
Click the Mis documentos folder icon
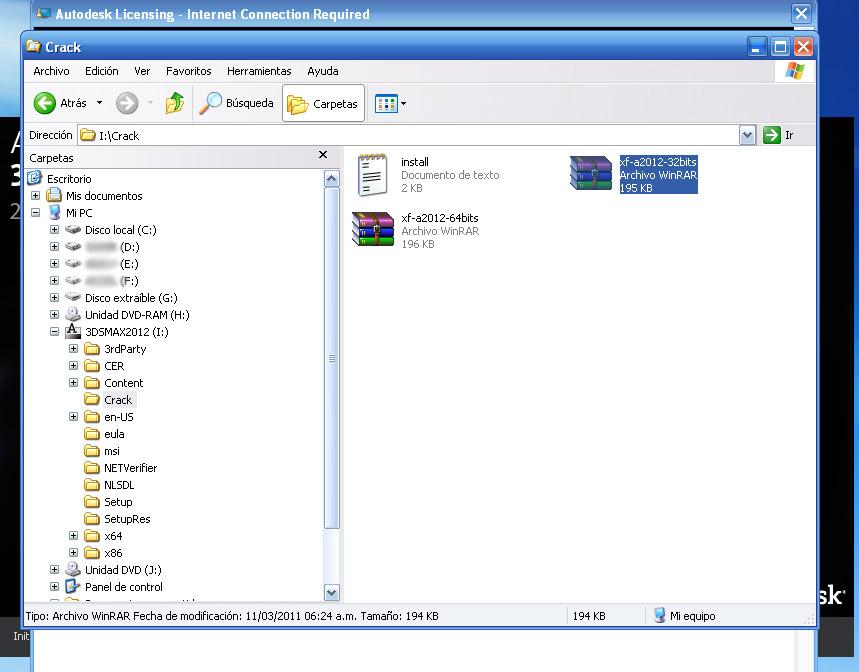(54, 195)
